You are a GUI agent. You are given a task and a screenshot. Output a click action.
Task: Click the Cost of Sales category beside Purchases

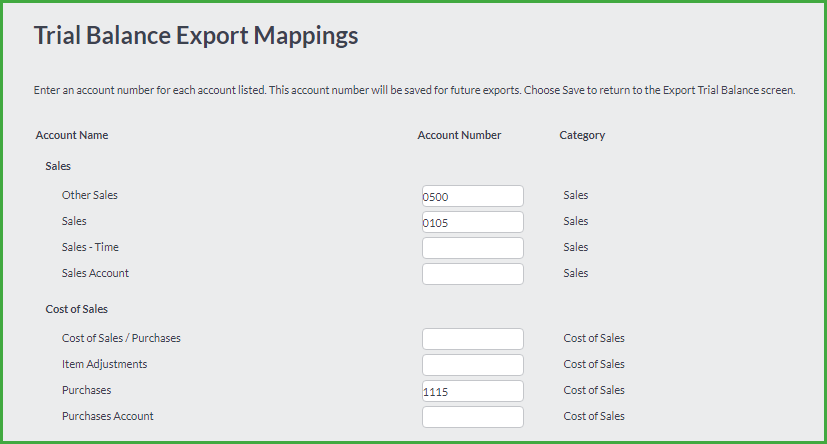click(594, 390)
